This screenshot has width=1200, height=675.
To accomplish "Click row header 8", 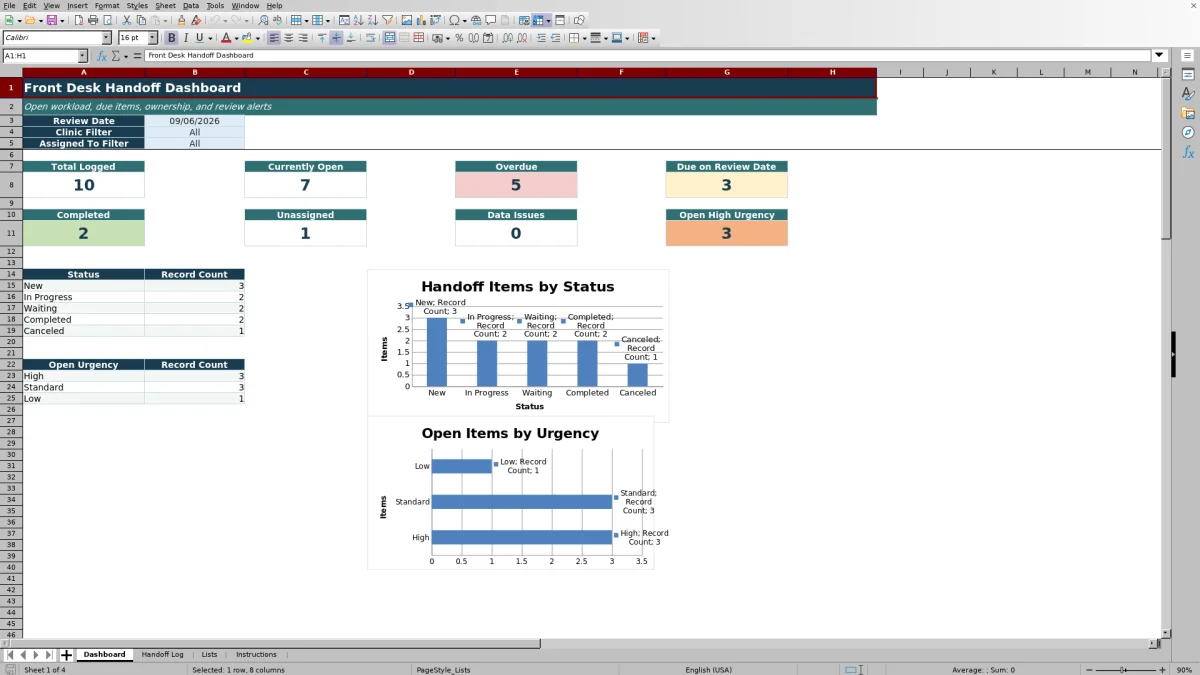I will coord(11,185).
